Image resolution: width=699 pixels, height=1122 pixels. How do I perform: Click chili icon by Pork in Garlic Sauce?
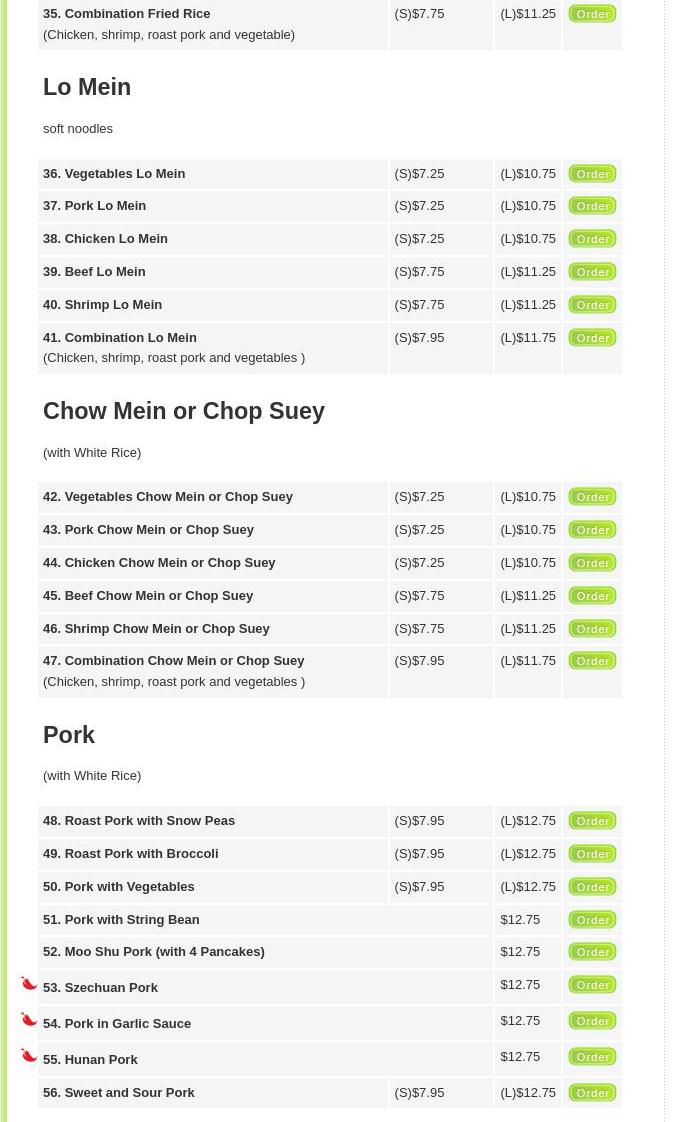tap(29, 1019)
